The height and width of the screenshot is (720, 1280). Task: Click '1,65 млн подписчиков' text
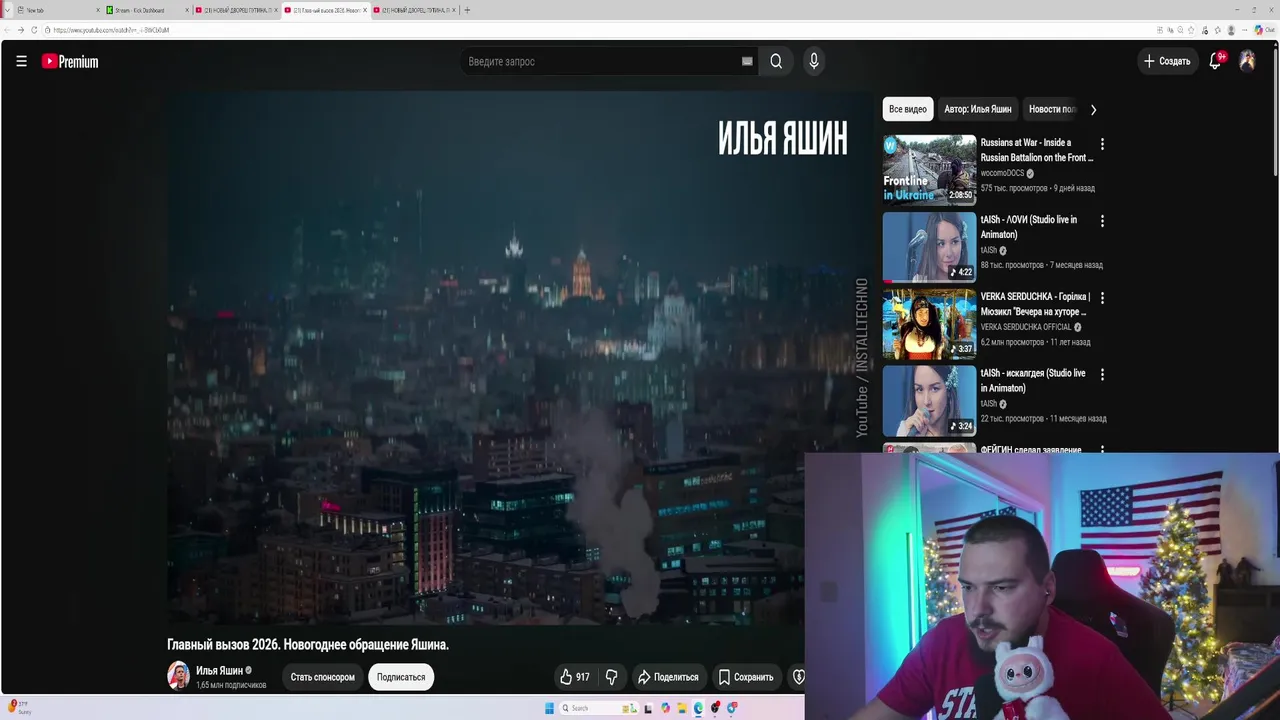(231, 685)
